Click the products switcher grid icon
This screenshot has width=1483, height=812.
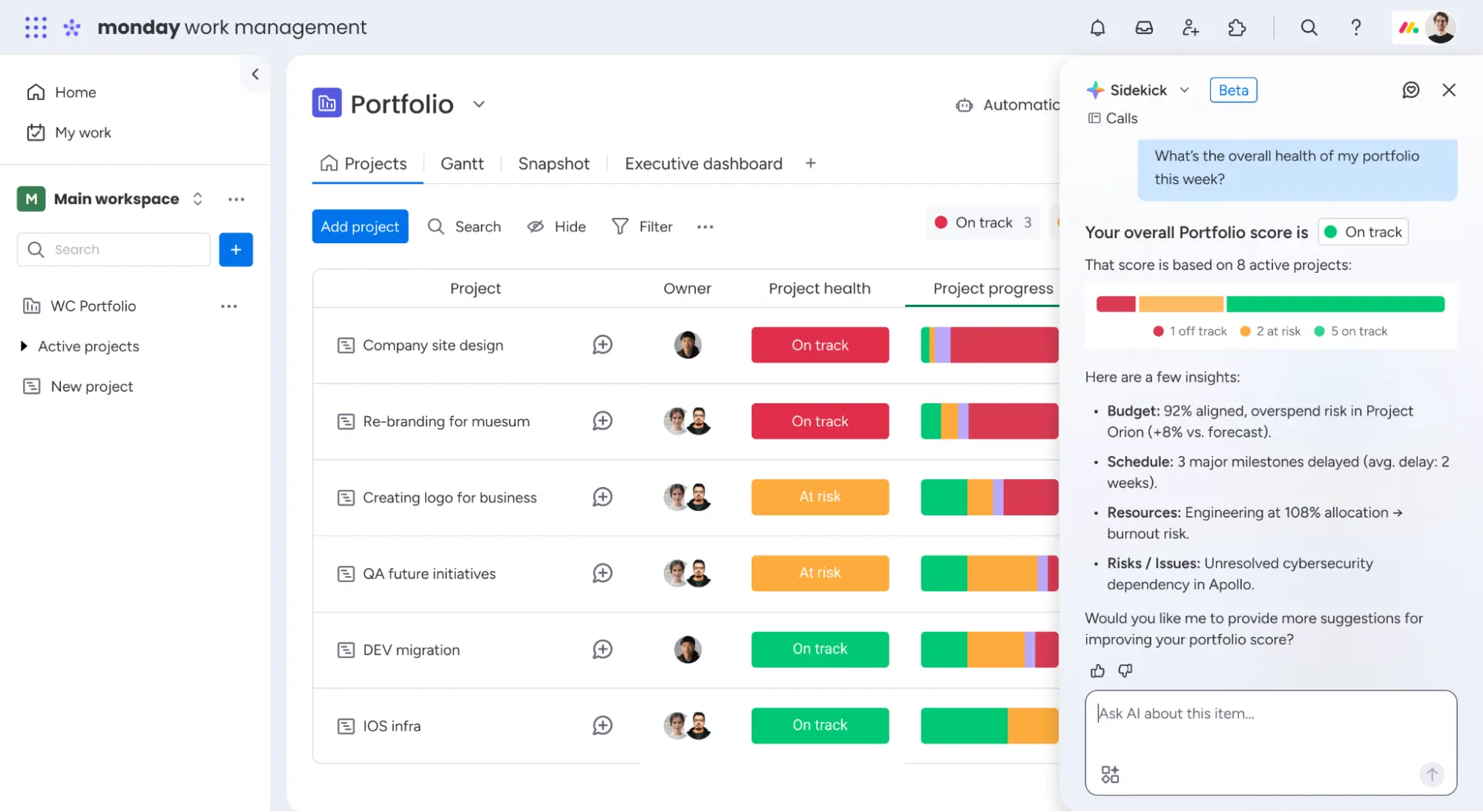tap(36, 27)
